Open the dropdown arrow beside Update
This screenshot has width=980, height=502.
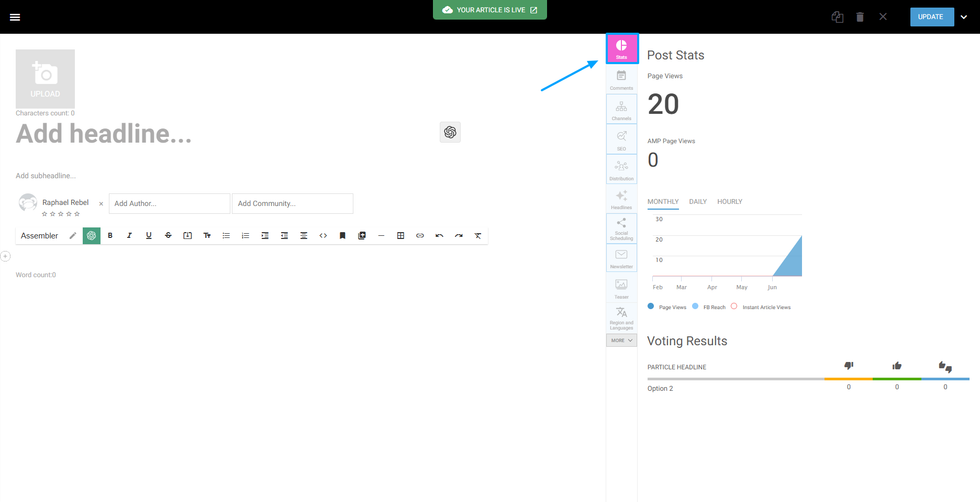pyautogui.click(x=963, y=17)
